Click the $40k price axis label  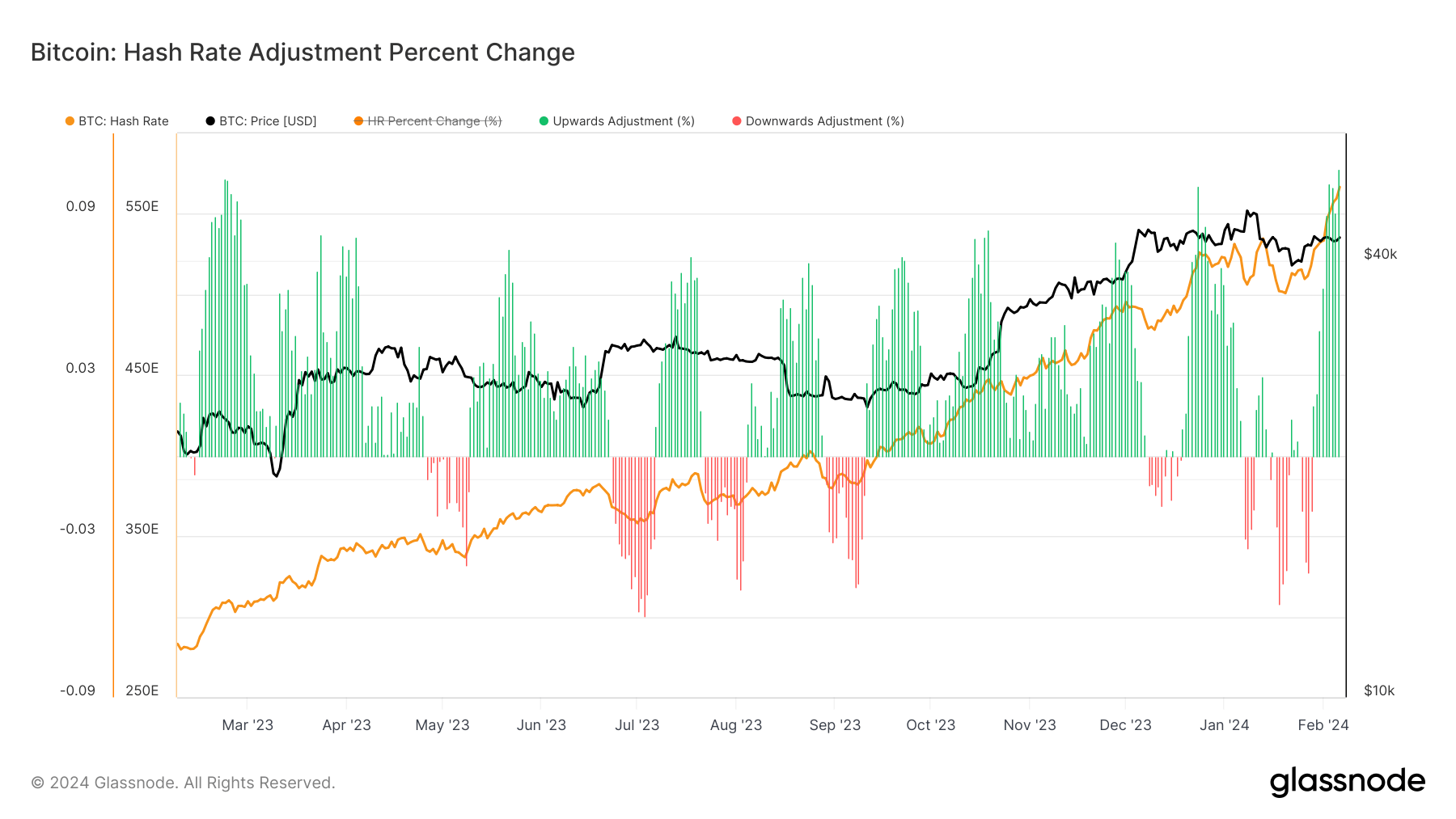point(1380,254)
